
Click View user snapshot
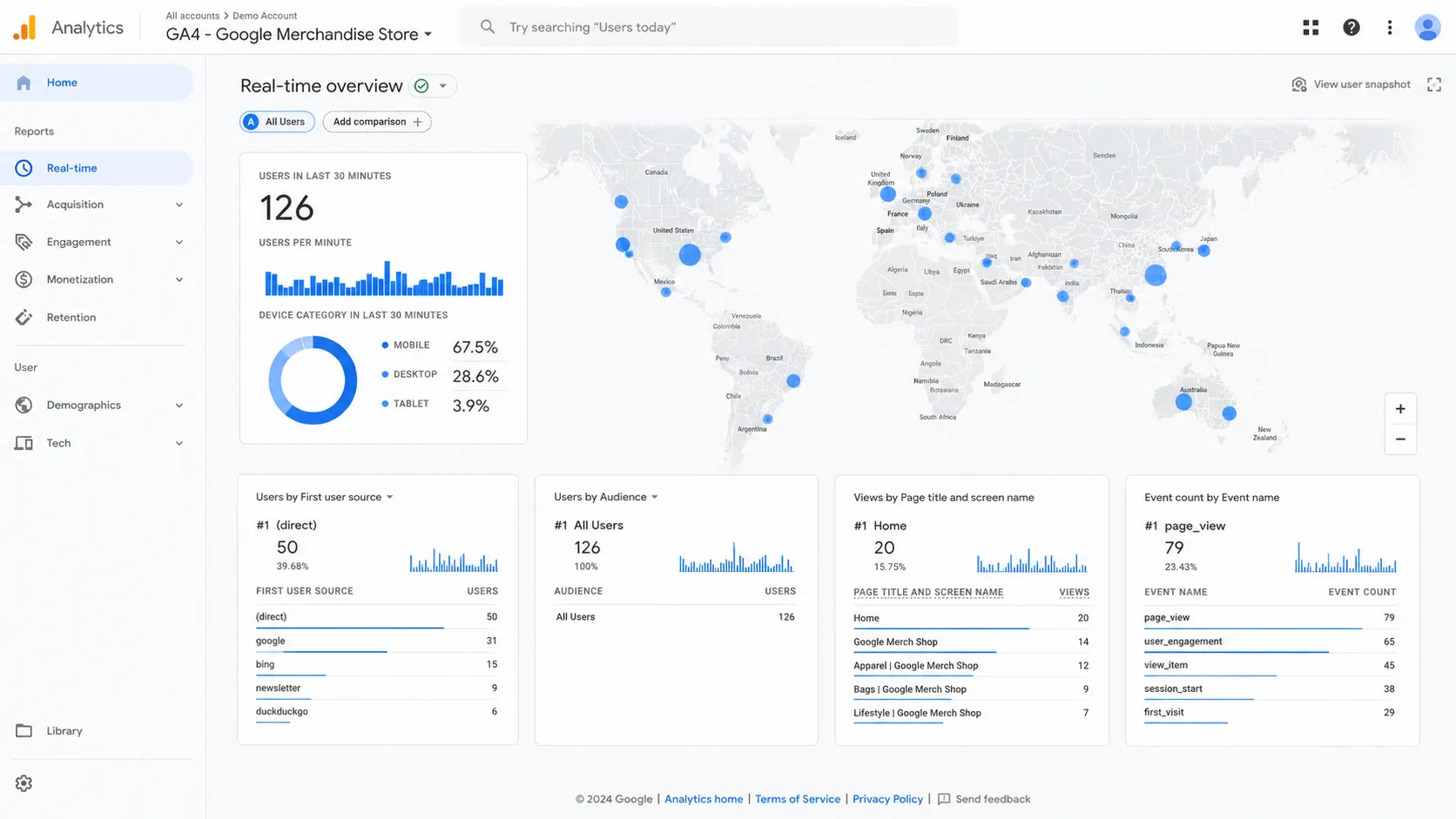click(x=1351, y=84)
